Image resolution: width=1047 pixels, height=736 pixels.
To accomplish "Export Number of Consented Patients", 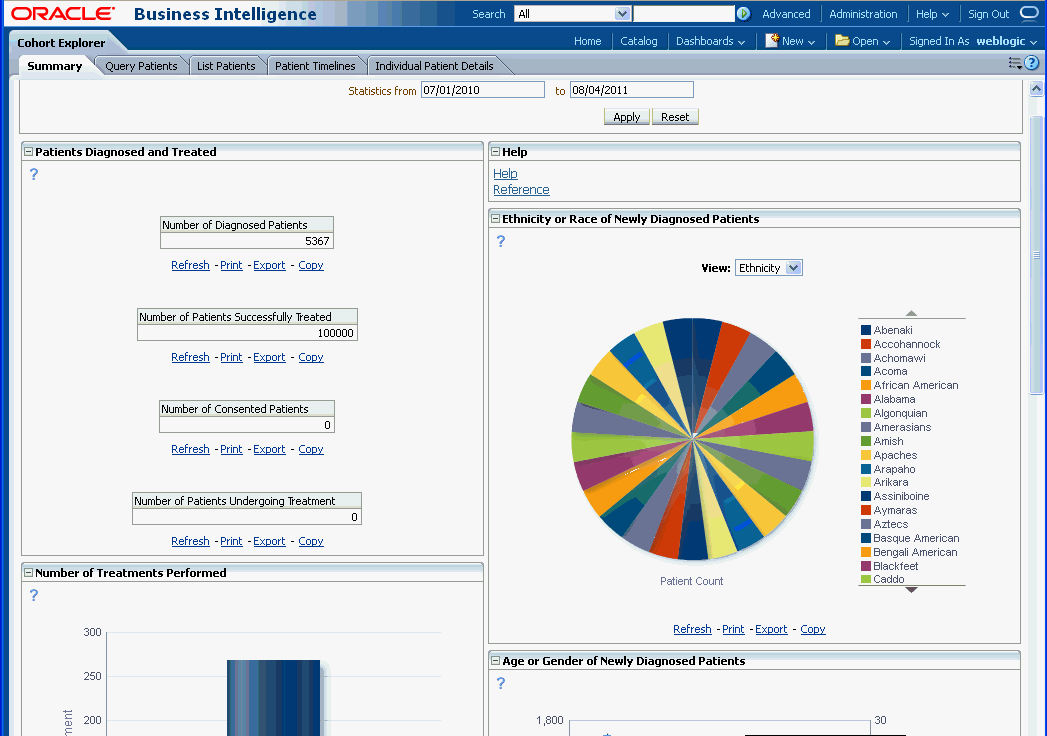I will pyautogui.click(x=269, y=449).
